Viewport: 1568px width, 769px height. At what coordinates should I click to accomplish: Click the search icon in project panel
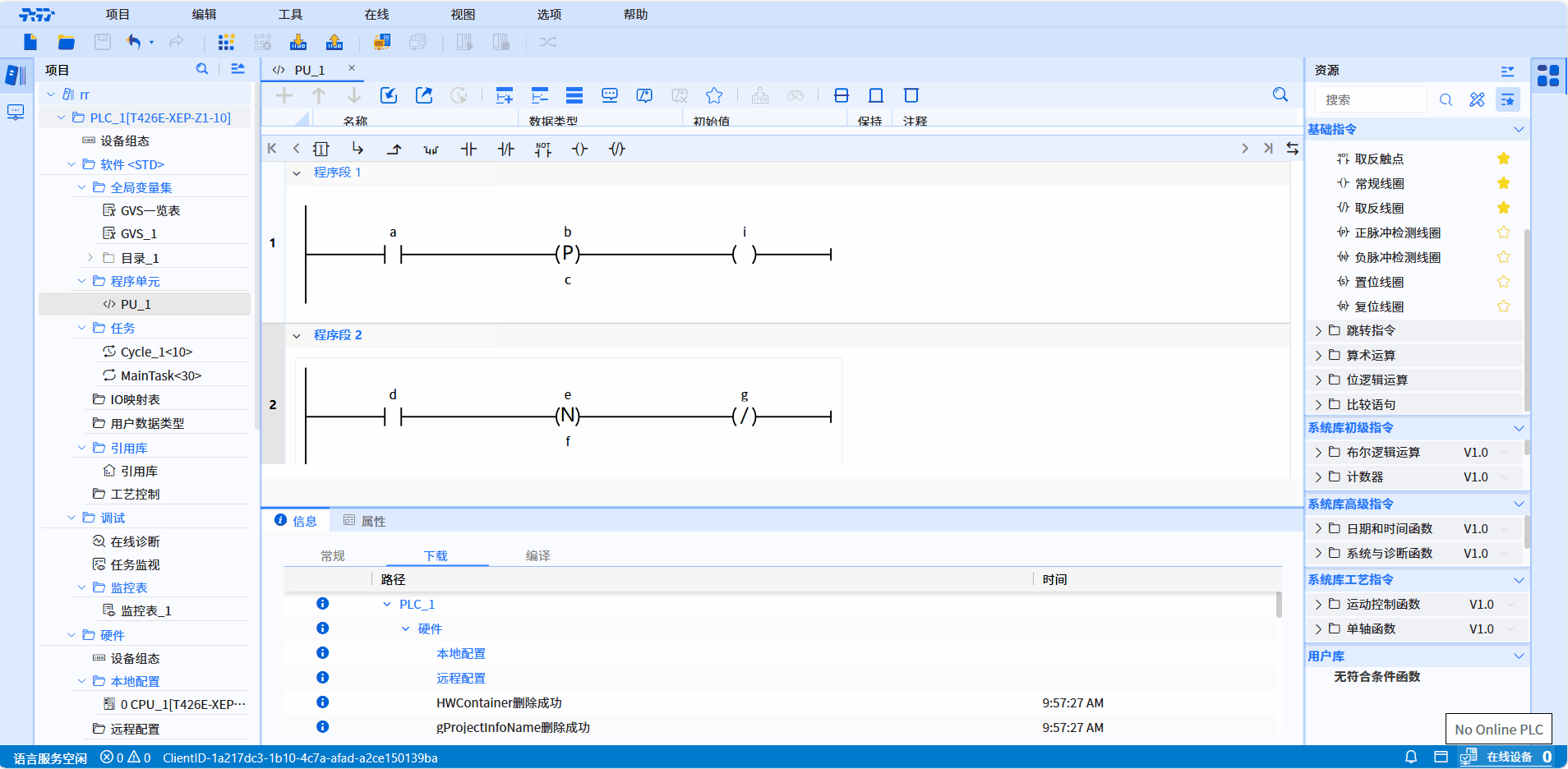pyautogui.click(x=202, y=69)
